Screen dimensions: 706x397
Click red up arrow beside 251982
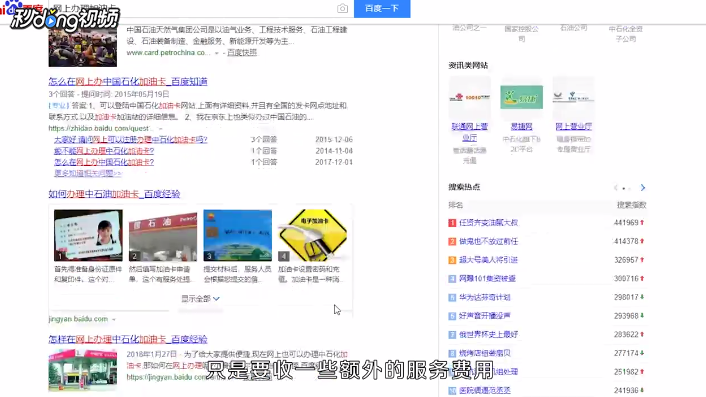click(642, 372)
